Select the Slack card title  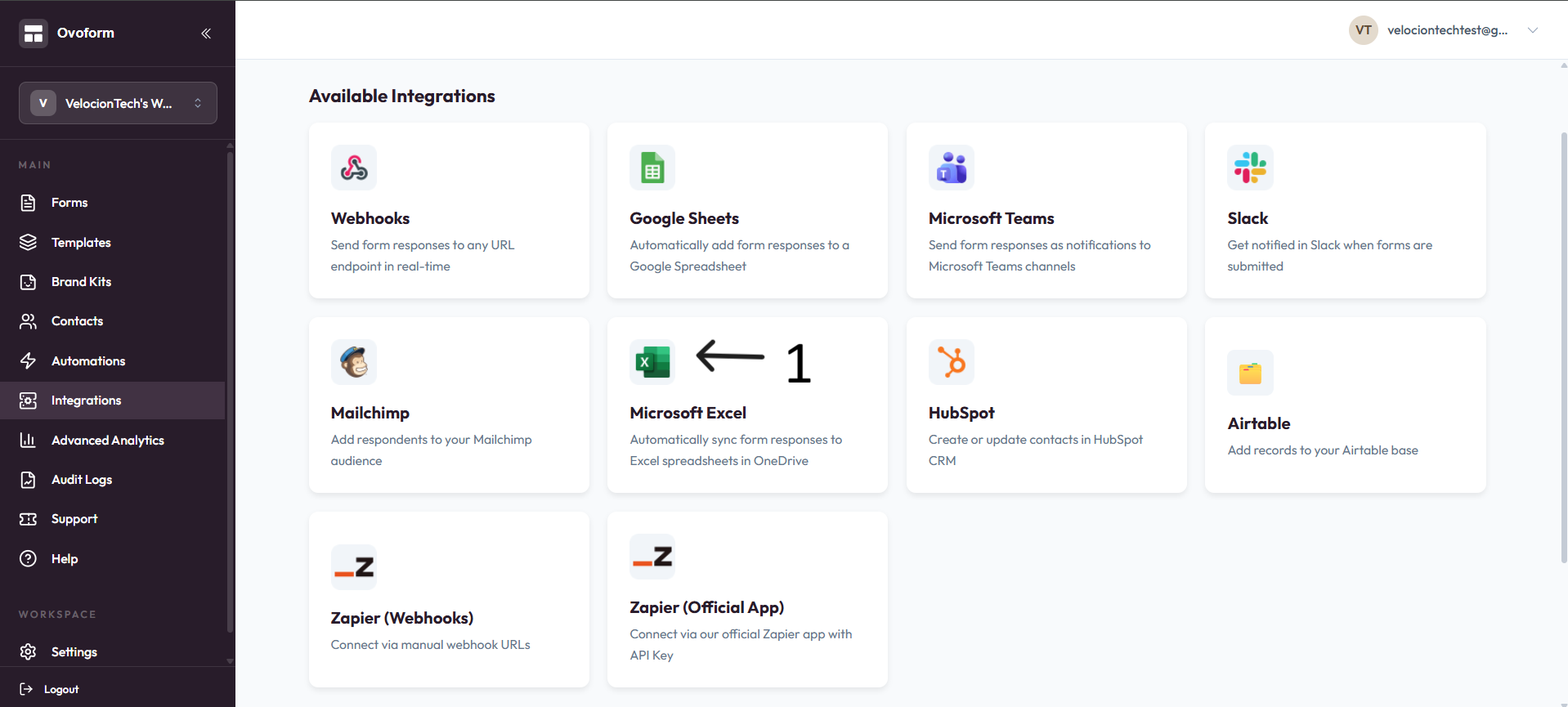pyautogui.click(x=1248, y=218)
